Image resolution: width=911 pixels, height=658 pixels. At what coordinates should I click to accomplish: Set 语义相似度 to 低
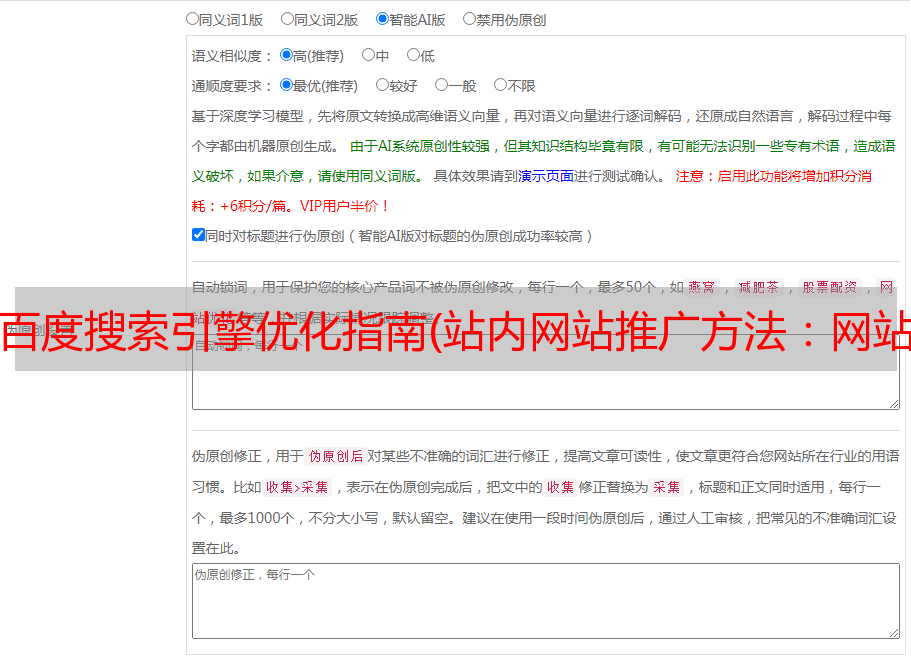[x=413, y=55]
